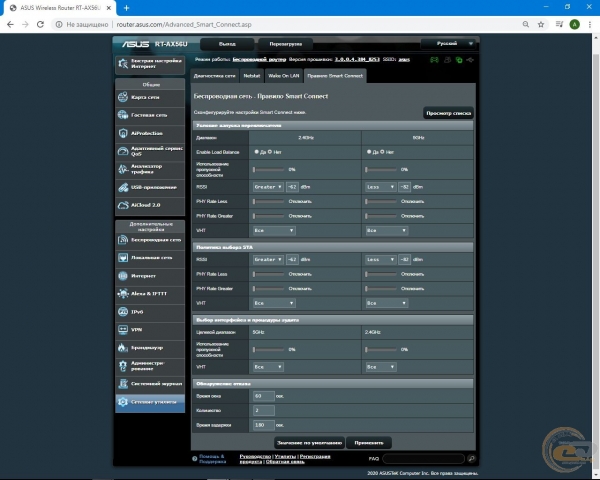This screenshot has height=480, width=600.
Task: Click trigger bandwidth utilization slider for 2.4GHz
Action: pos(269,170)
